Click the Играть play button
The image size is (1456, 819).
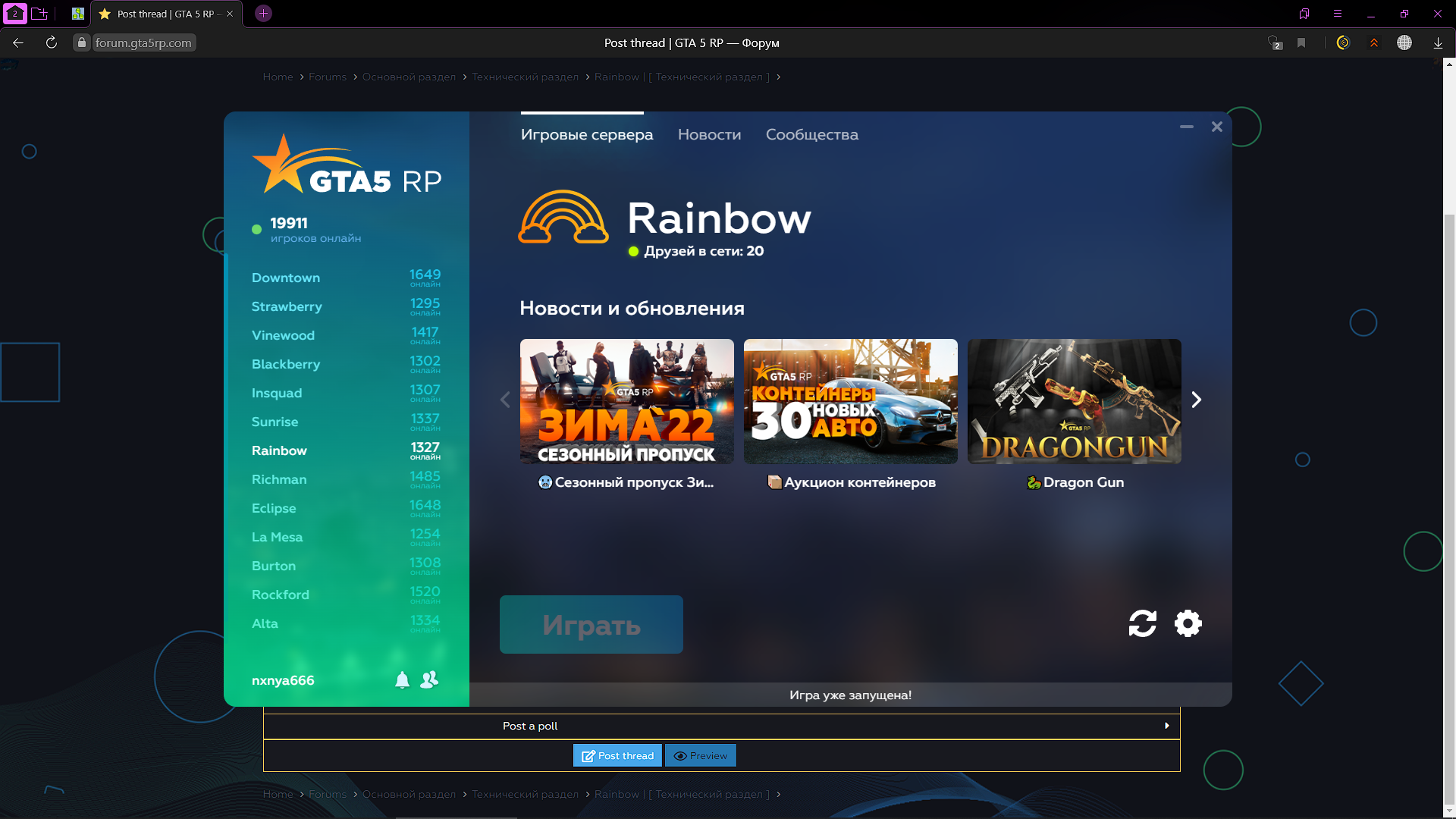[592, 624]
